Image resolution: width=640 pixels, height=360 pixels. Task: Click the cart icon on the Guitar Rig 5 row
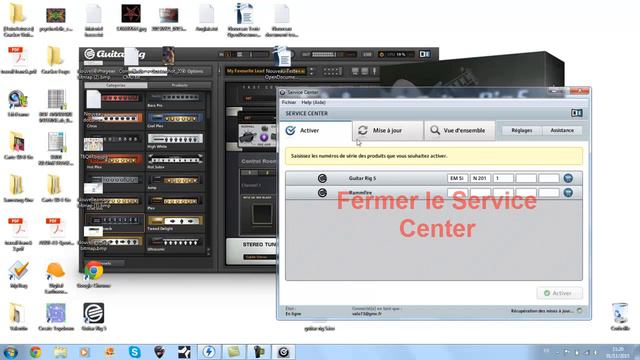568,178
